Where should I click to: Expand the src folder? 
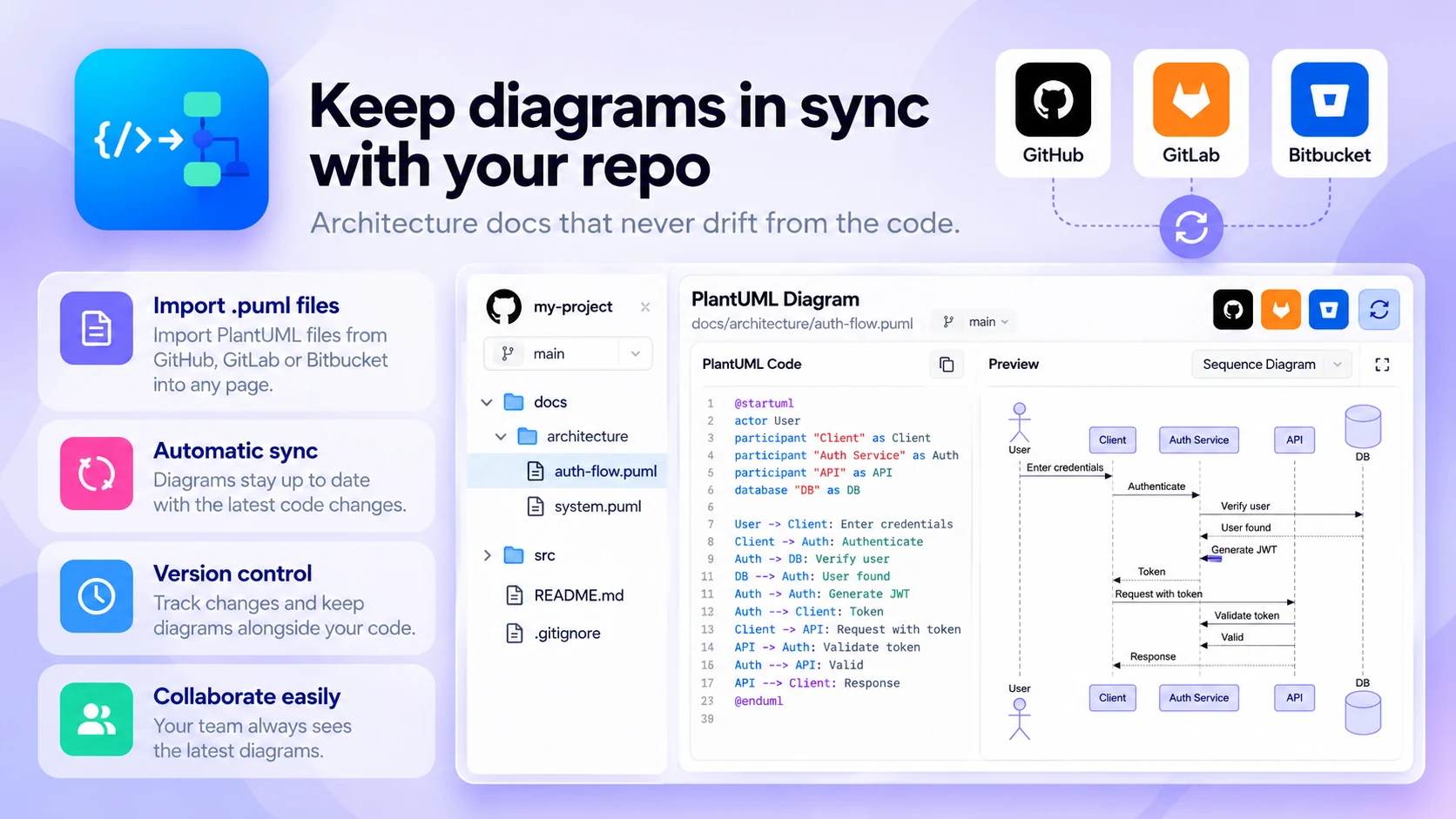pos(487,555)
